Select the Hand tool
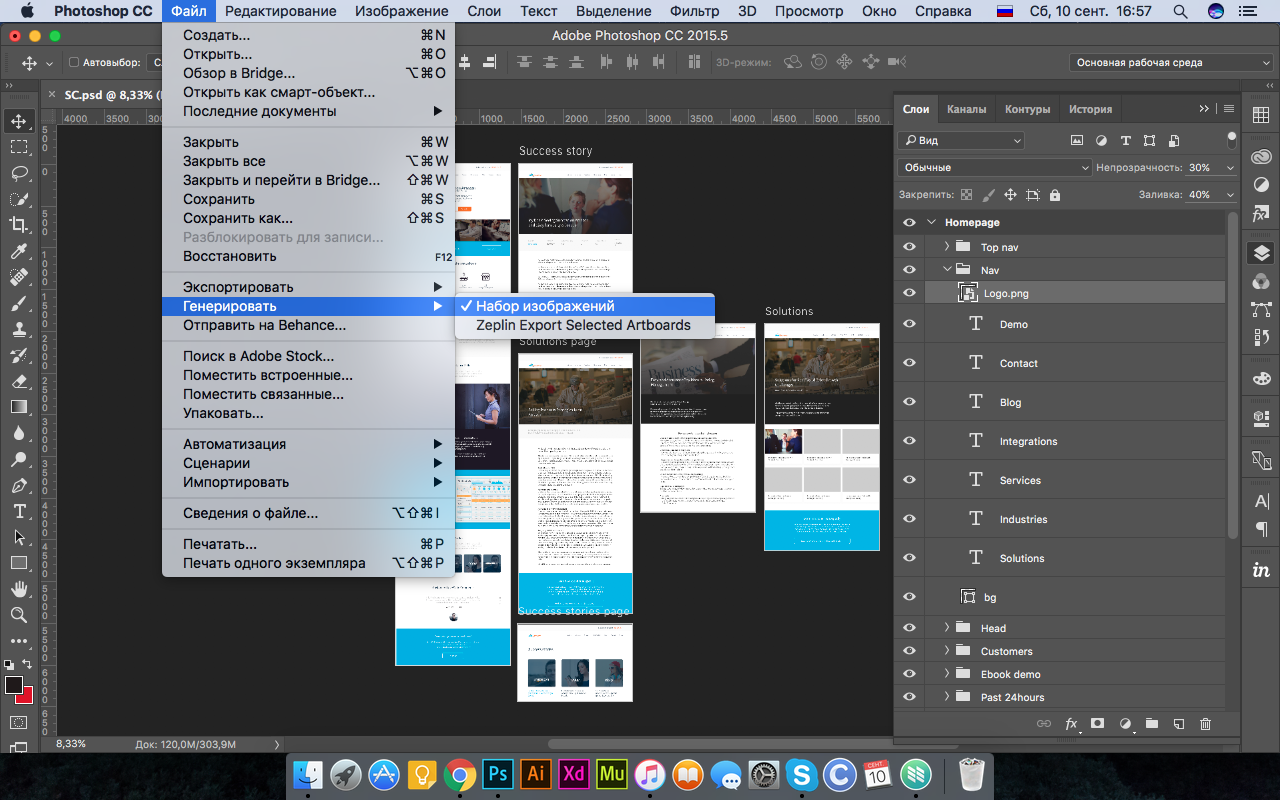1280x800 pixels. coord(18,589)
